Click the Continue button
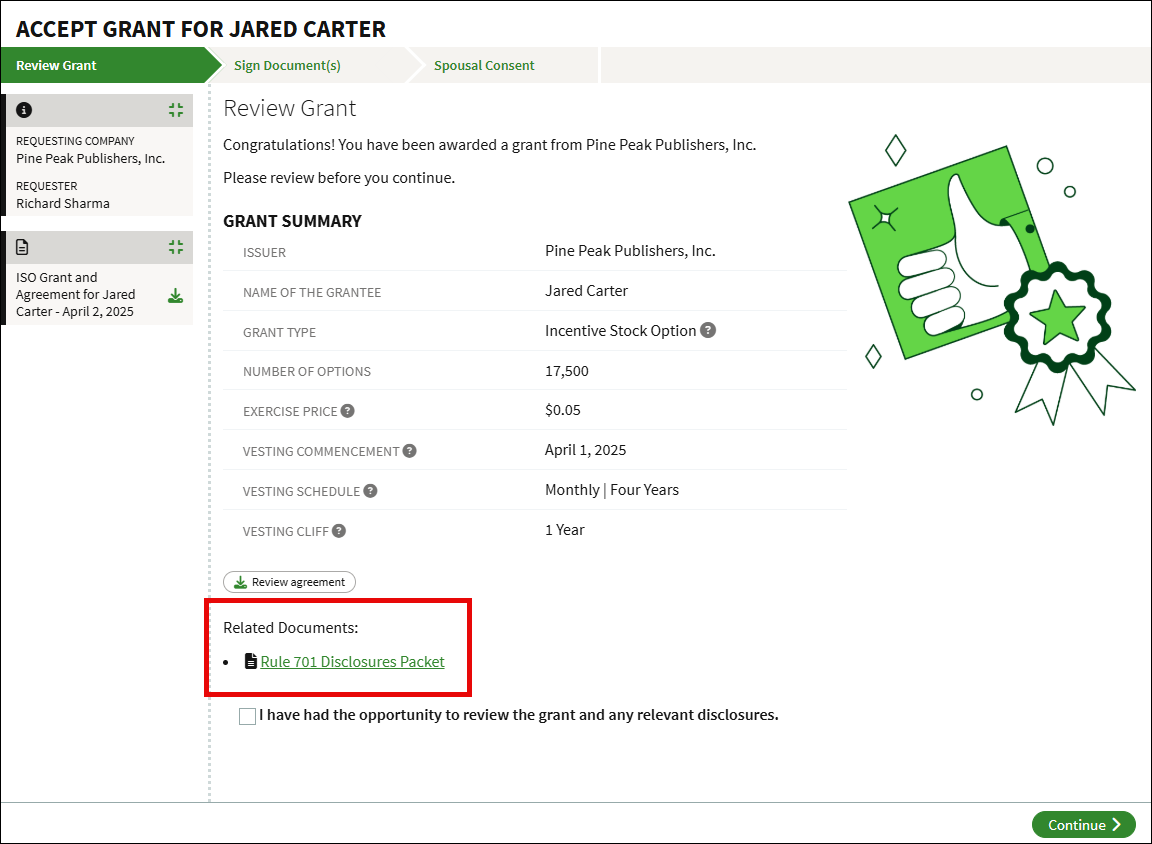 point(1083,825)
